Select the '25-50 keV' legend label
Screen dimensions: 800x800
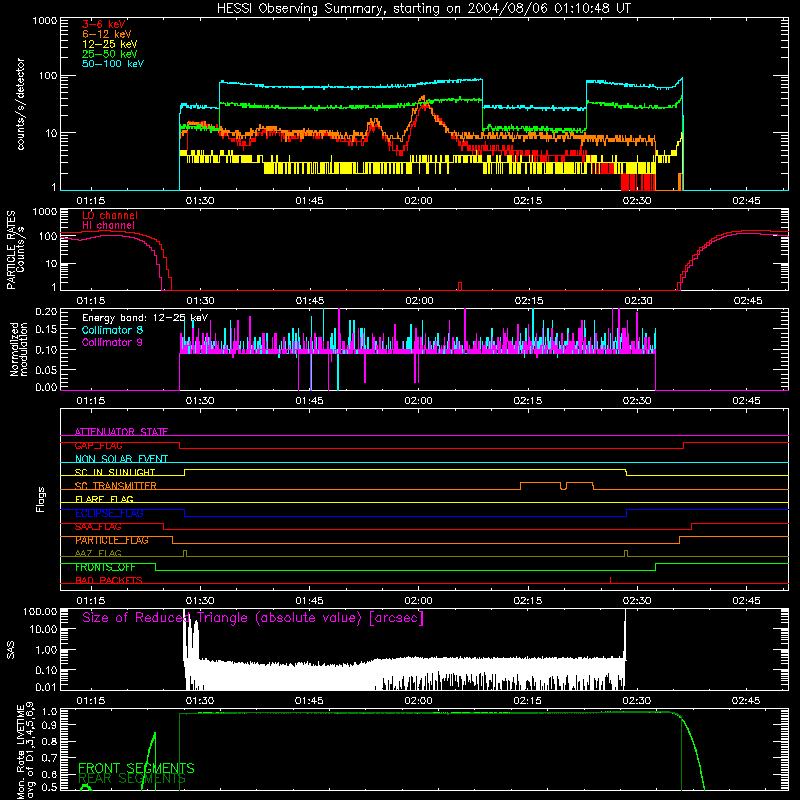110,54
